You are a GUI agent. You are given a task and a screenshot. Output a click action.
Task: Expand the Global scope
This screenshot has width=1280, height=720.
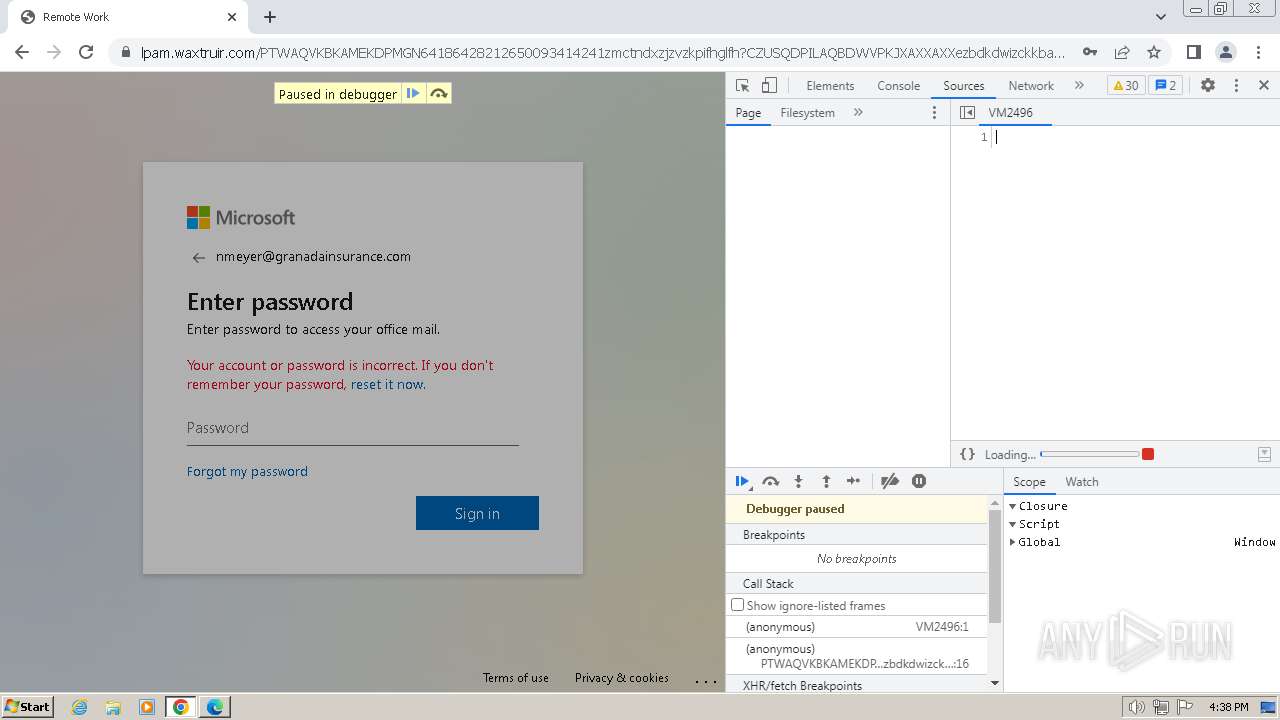click(x=1012, y=542)
